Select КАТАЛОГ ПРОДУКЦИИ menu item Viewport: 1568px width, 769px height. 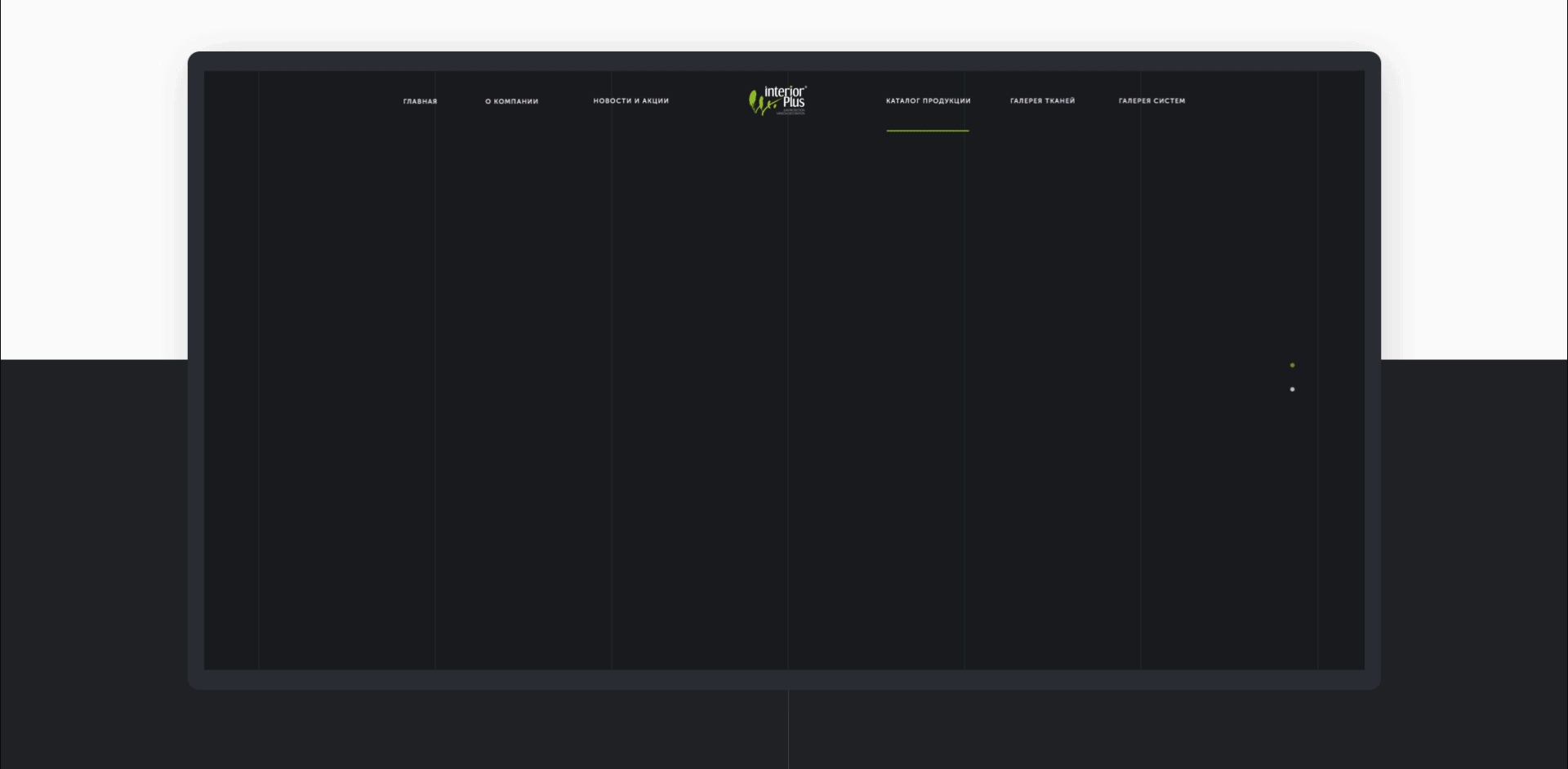928,100
